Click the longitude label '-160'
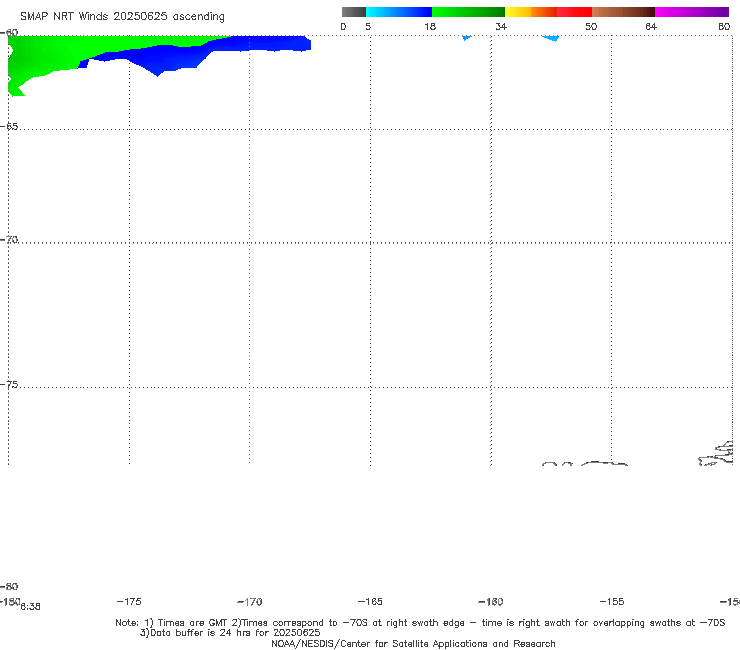The width and height of the screenshot is (740, 650). tap(491, 601)
